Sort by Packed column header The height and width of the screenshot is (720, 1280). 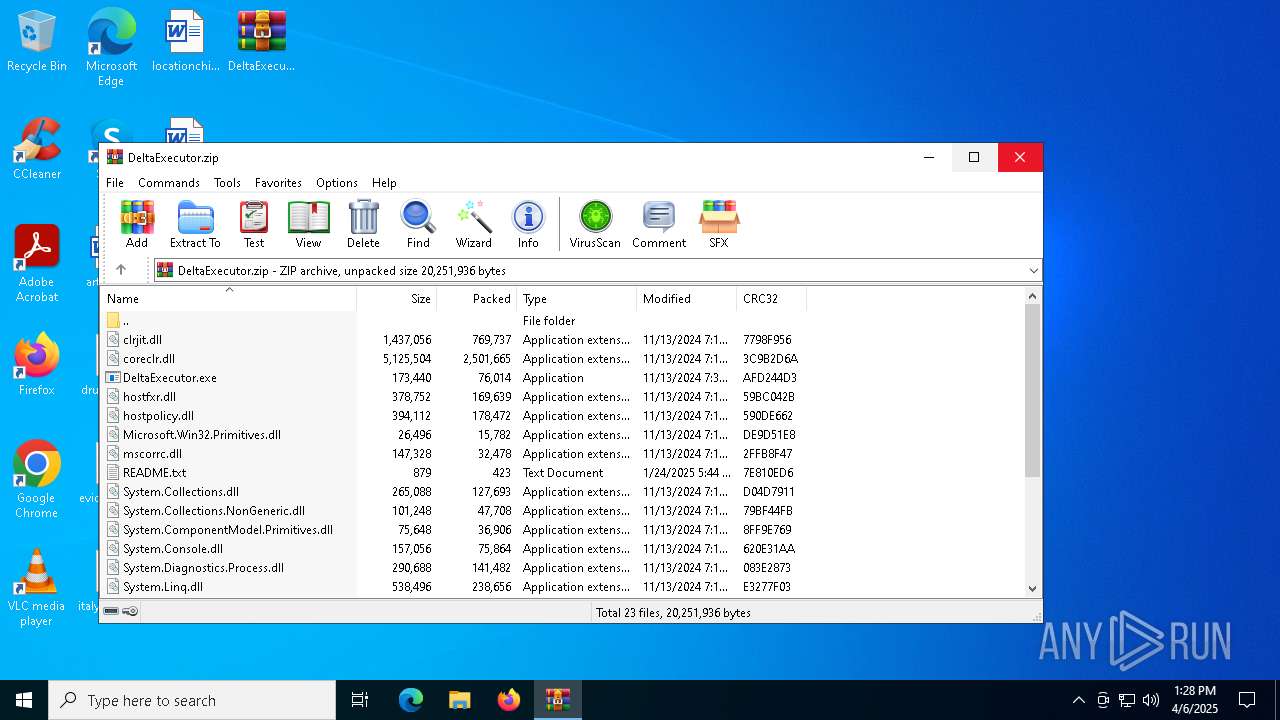pos(477,298)
